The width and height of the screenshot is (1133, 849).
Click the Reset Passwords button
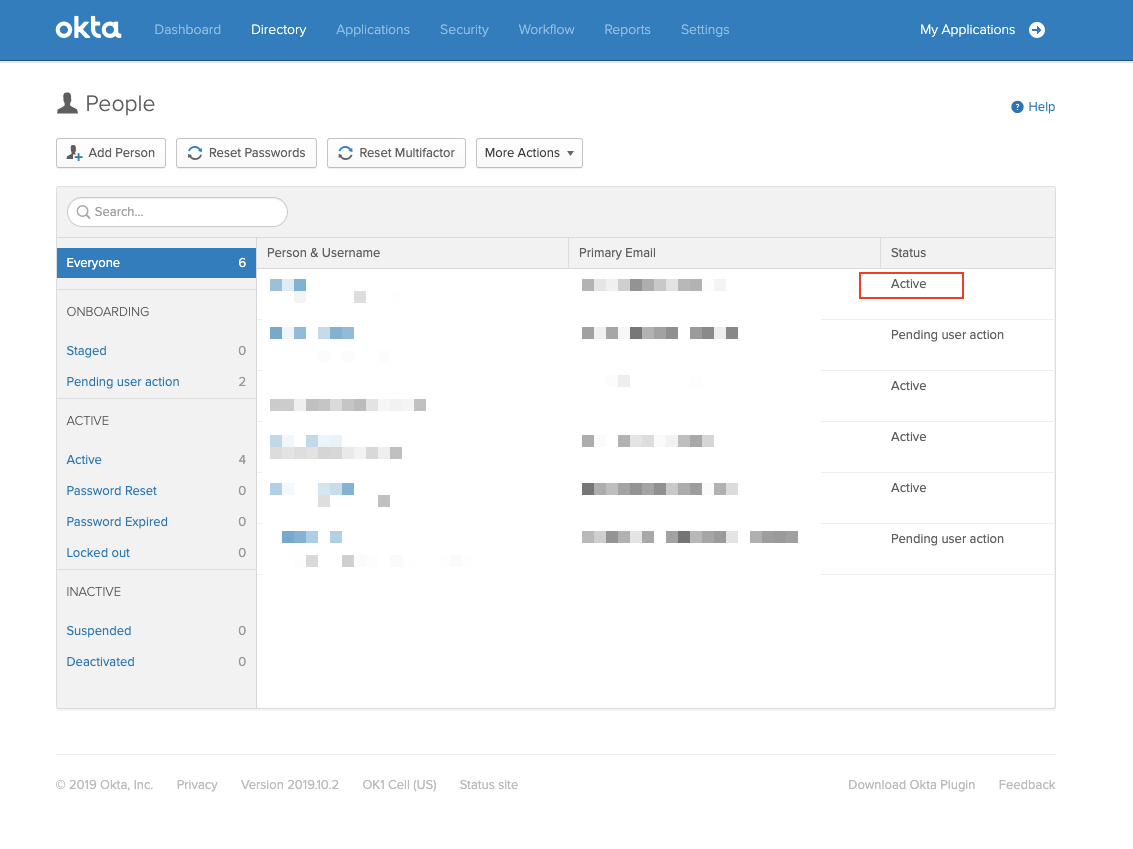246,153
